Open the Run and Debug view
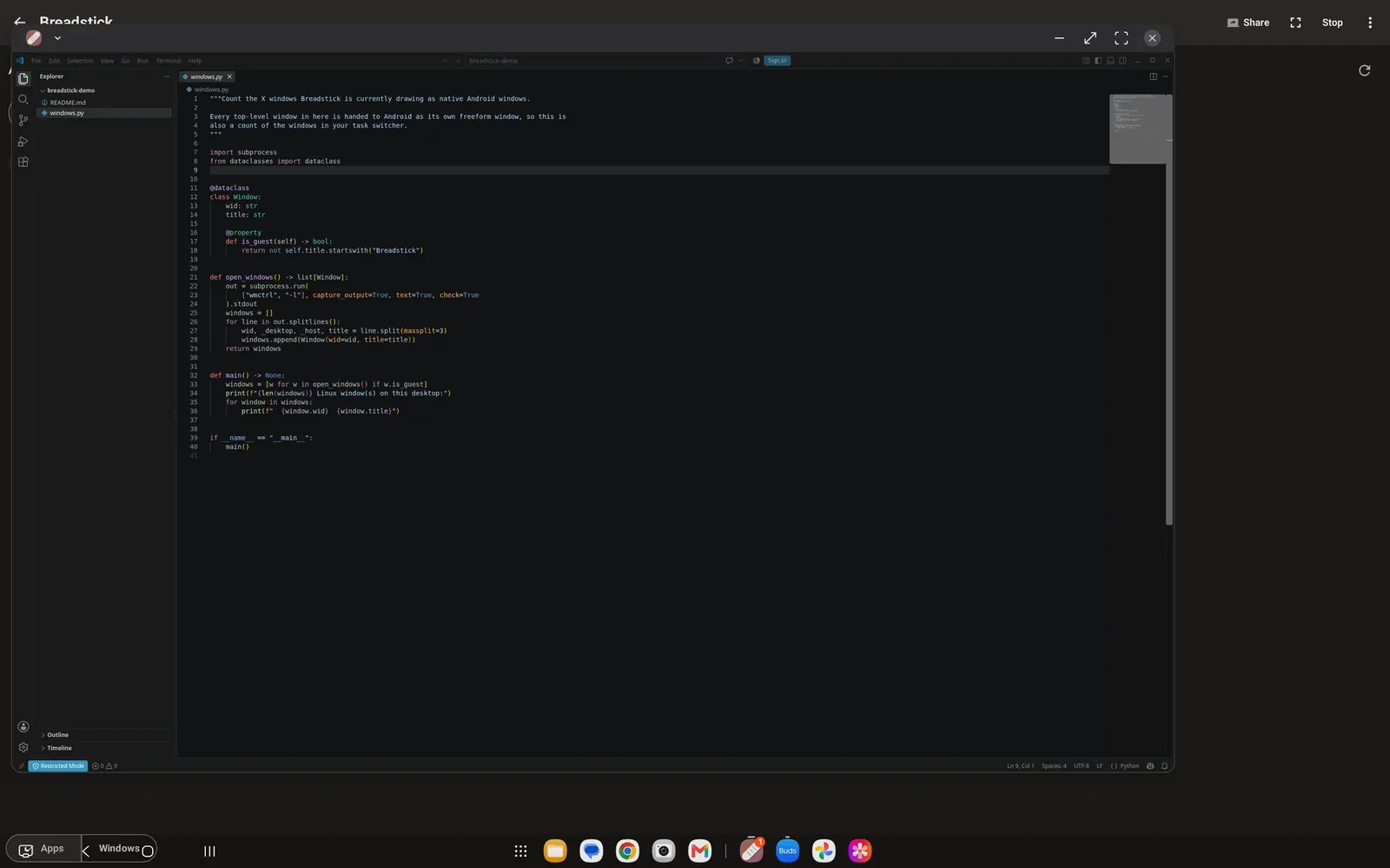The height and width of the screenshot is (868, 1390). pos(23,141)
